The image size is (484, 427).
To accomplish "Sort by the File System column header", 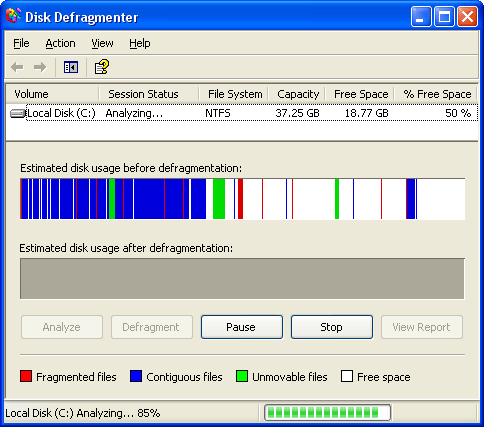I will click(x=233, y=94).
